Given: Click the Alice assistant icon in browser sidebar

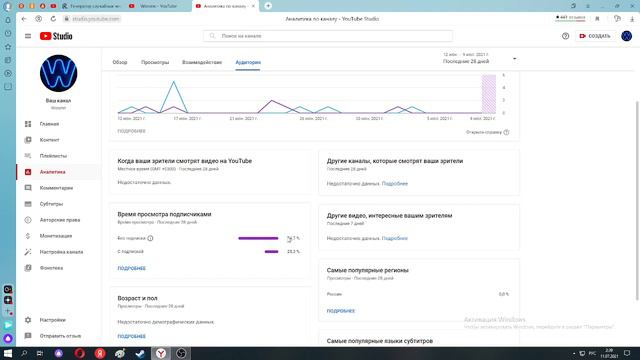Looking at the screenshot, I should (8, 338).
